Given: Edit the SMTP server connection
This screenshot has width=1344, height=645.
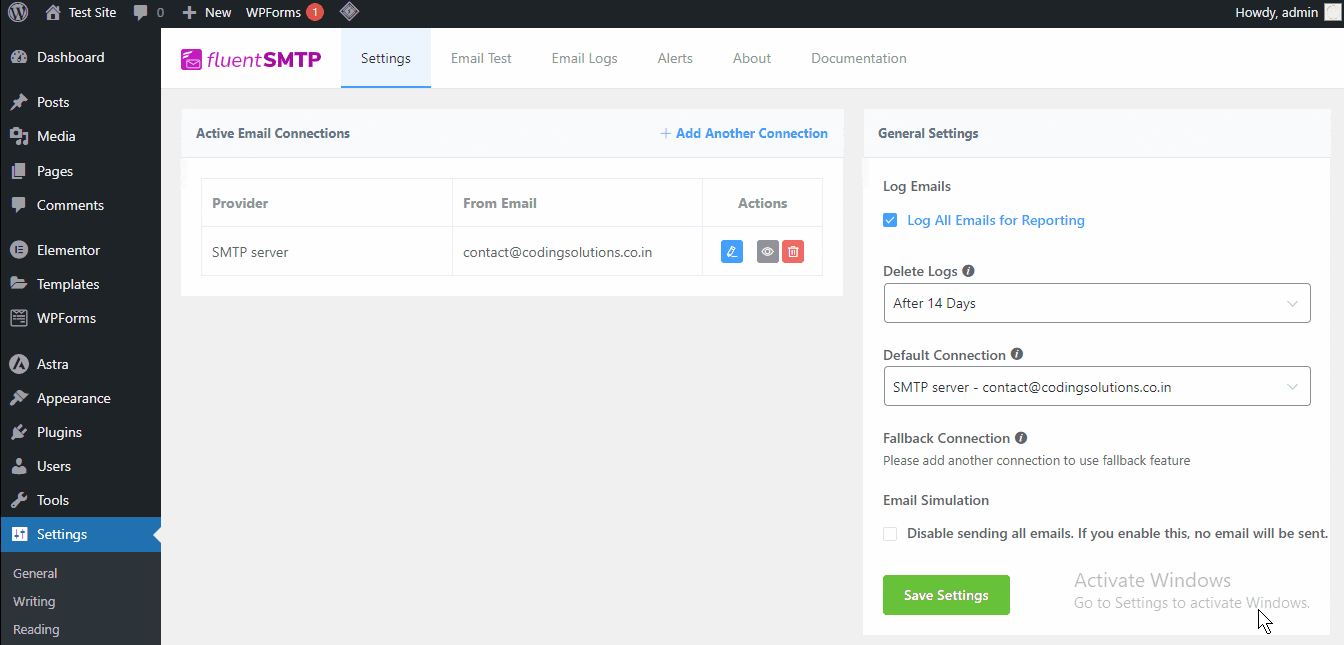Looking at the screenshot, I should click(x=731, y=251).
